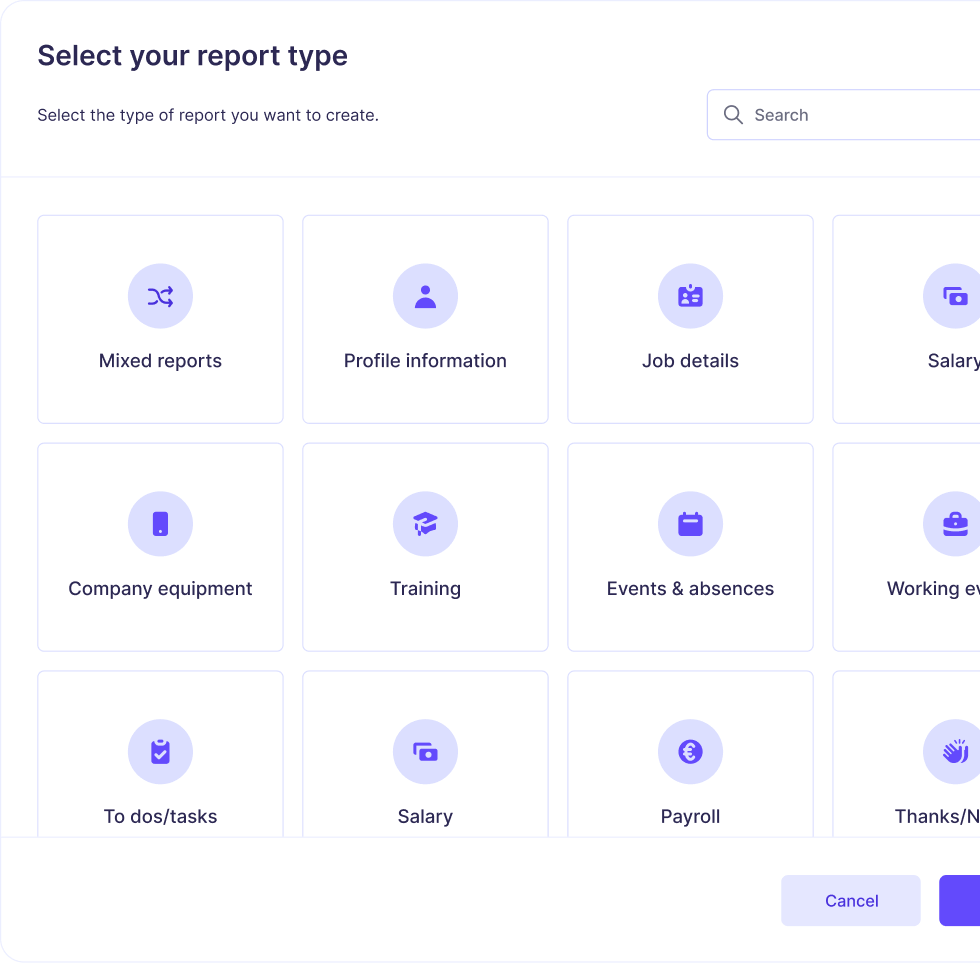Click the phone icon on Company equipment
980x963 pixels.
coord(160,524)
